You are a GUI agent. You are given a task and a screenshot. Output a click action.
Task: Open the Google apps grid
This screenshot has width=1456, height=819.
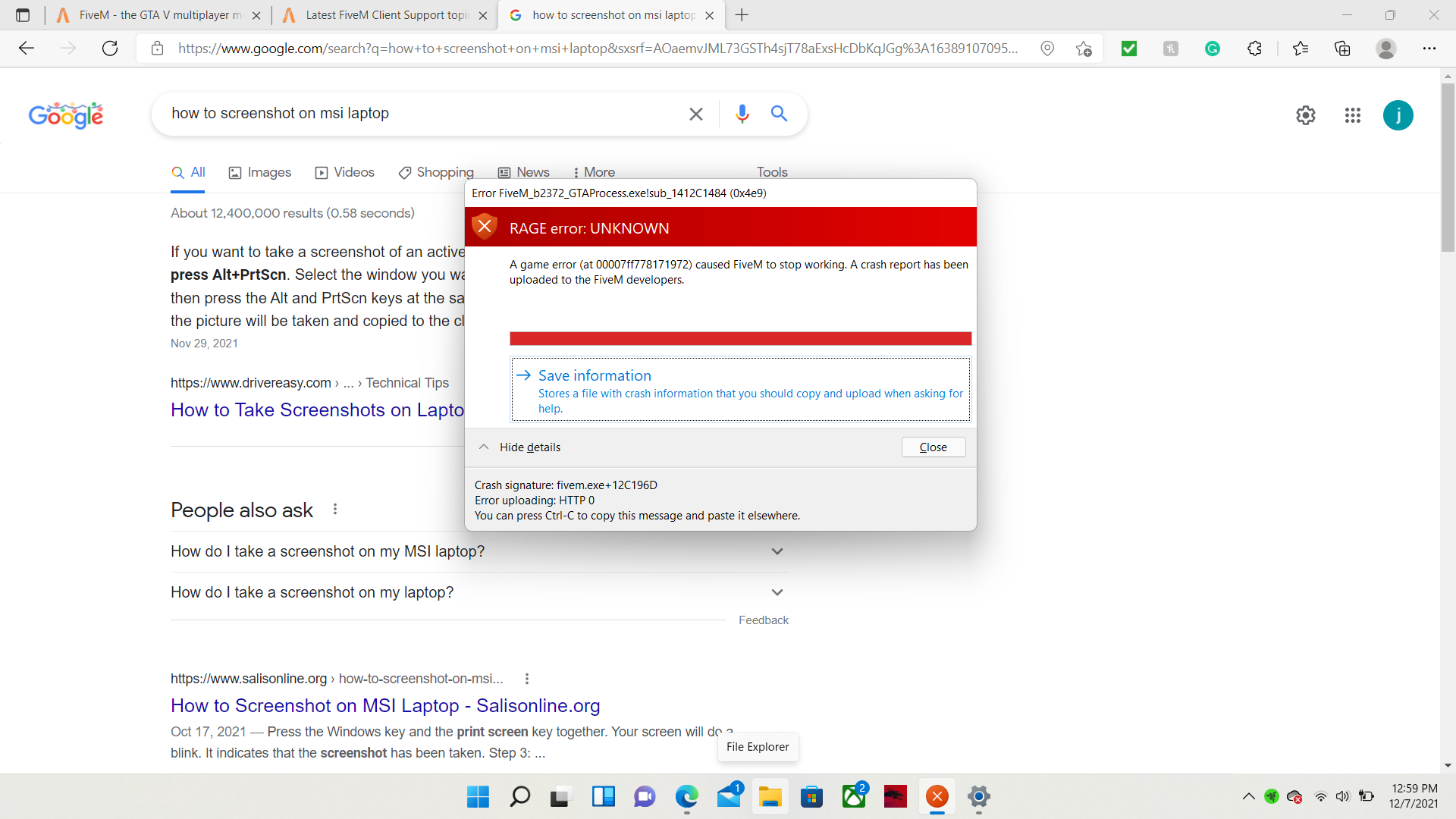1353,115
